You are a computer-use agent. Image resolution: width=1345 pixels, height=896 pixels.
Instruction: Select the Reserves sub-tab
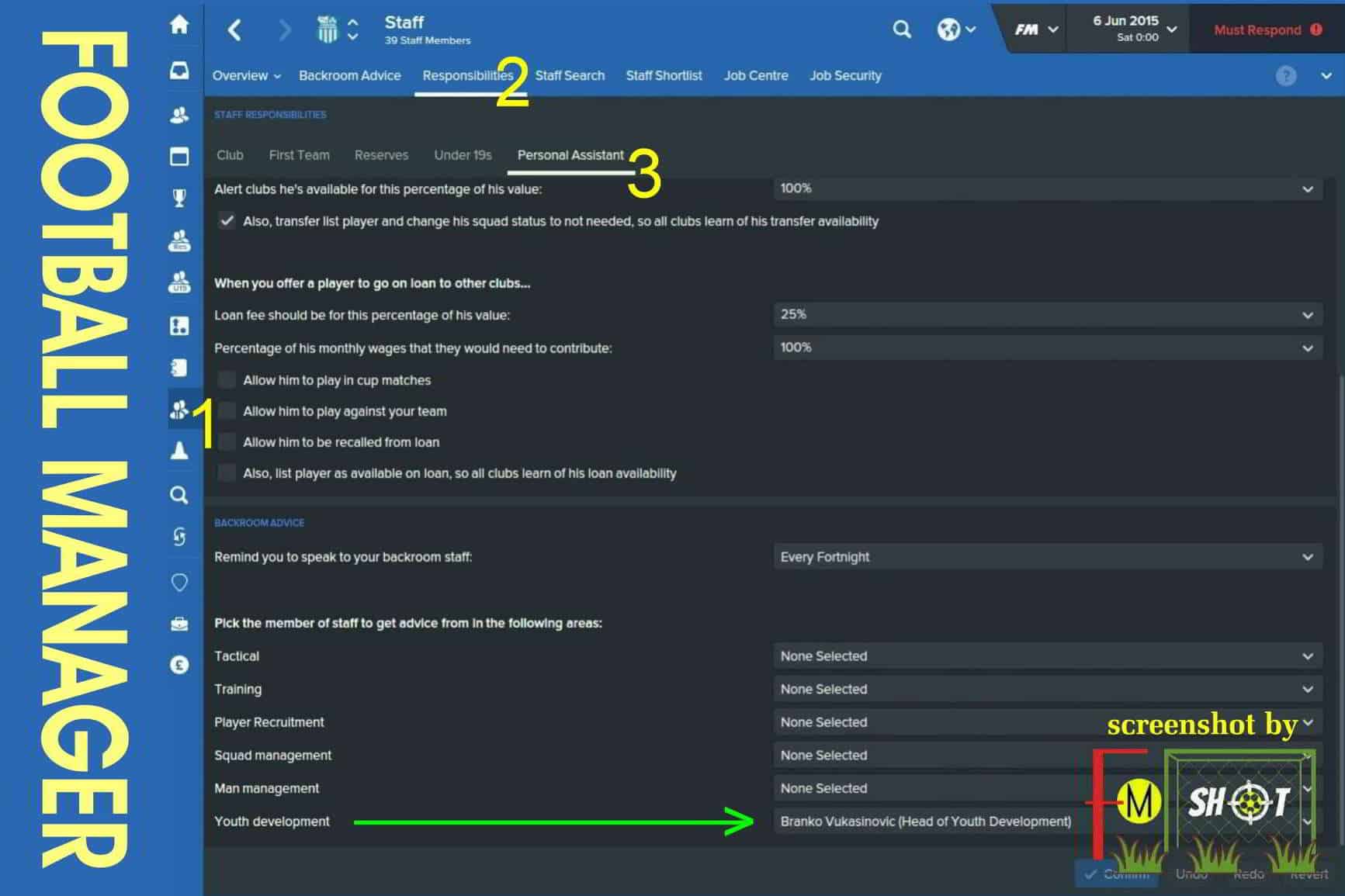tap(381, 155)
